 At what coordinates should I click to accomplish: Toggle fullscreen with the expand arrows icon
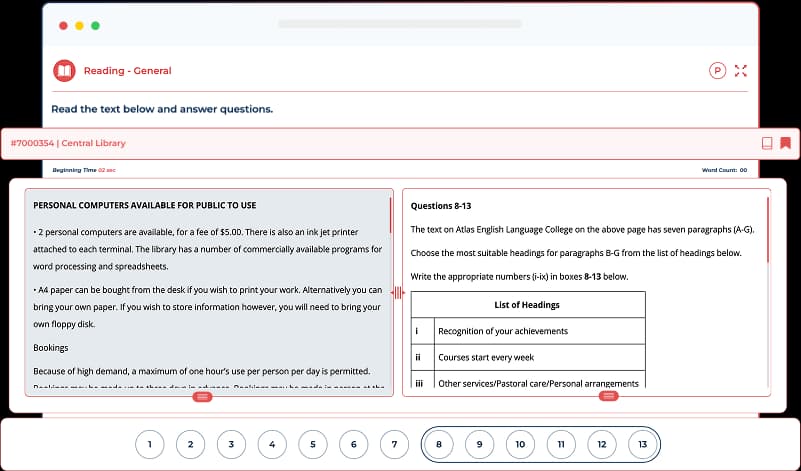[x=741, y=71]
